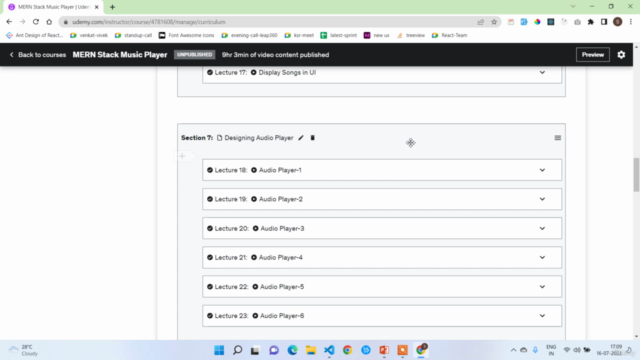The height and width of the screenshot is (360, 640).
Task: Open chat app from taskbar
Action: point(274,350)
